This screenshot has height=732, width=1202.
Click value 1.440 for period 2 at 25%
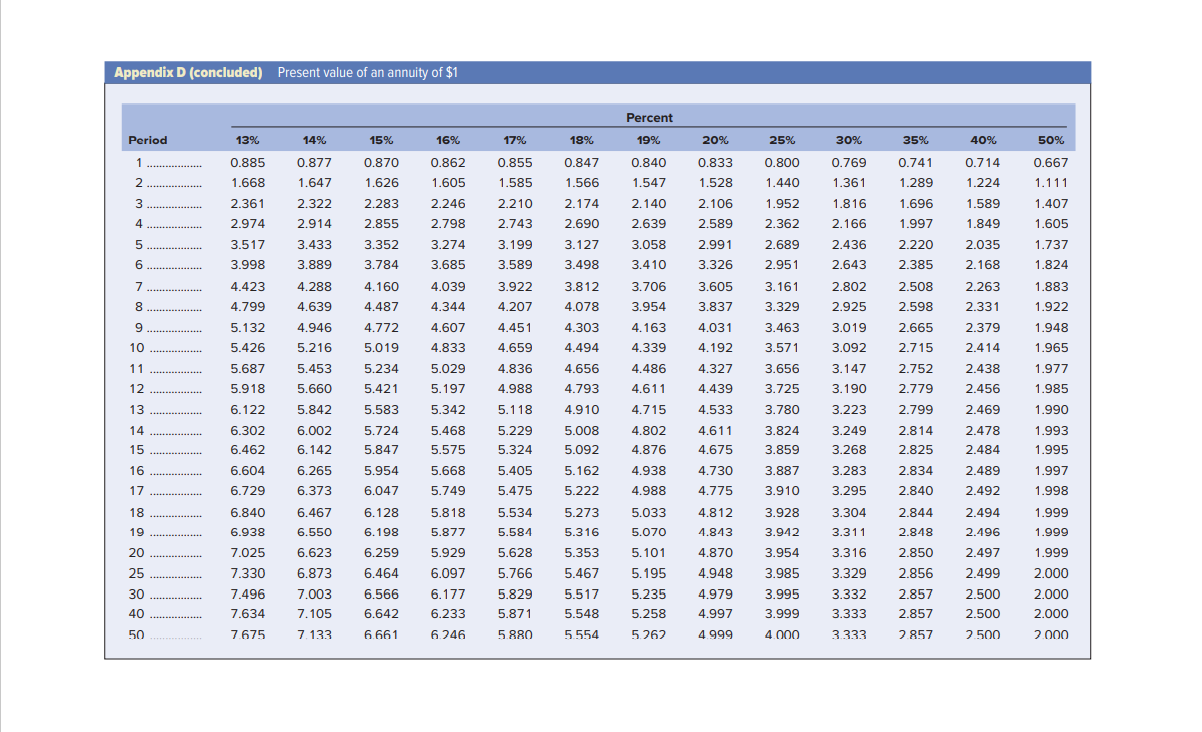coord(782,183)
